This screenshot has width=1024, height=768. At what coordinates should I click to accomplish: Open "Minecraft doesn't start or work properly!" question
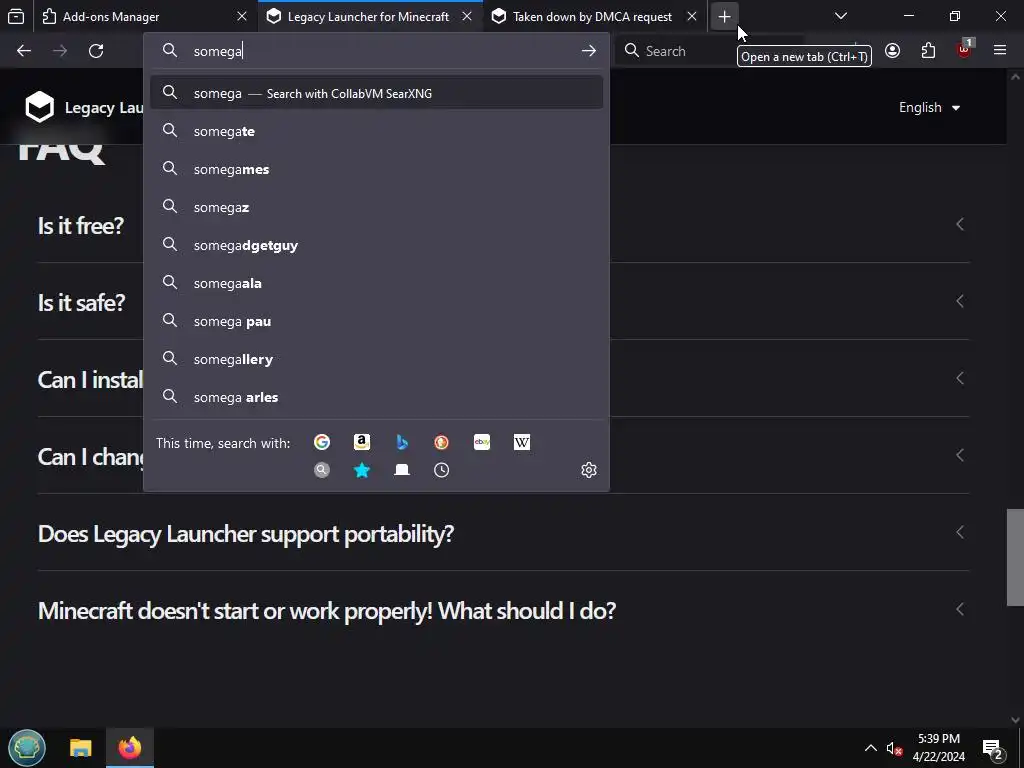[327, 611]
